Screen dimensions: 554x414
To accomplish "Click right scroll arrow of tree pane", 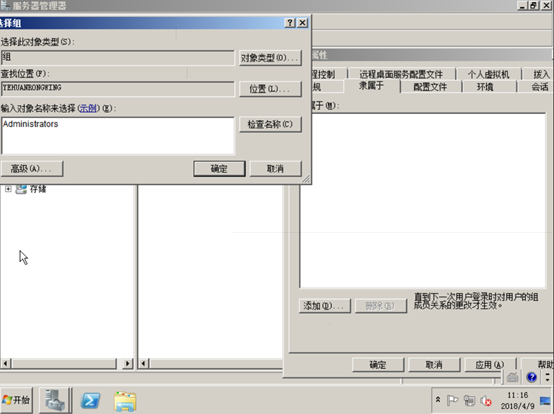I will pos(128,363).
